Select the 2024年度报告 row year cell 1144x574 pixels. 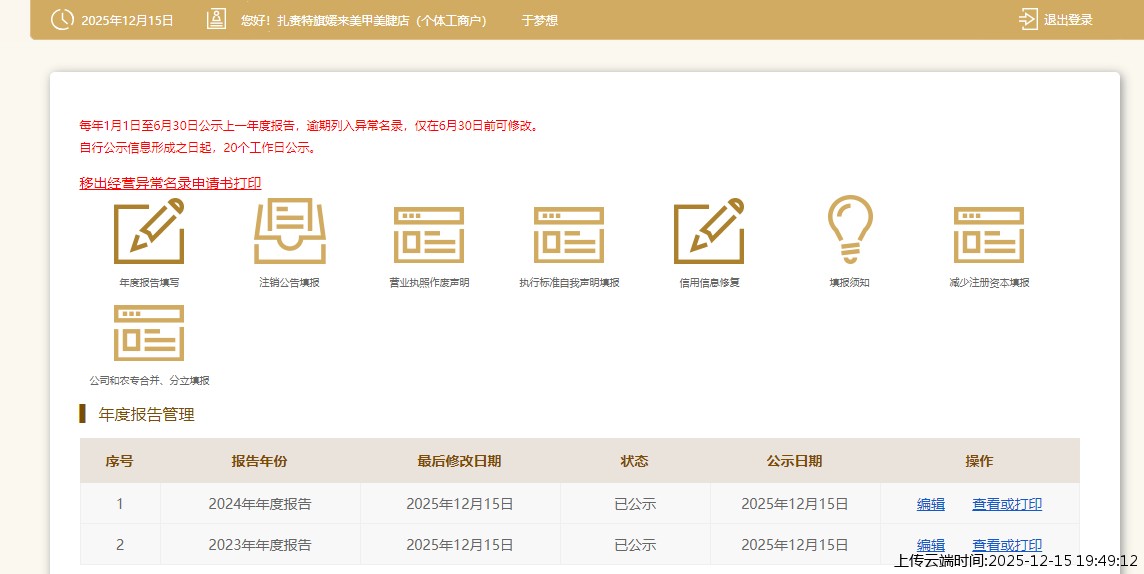coord(260,504)
